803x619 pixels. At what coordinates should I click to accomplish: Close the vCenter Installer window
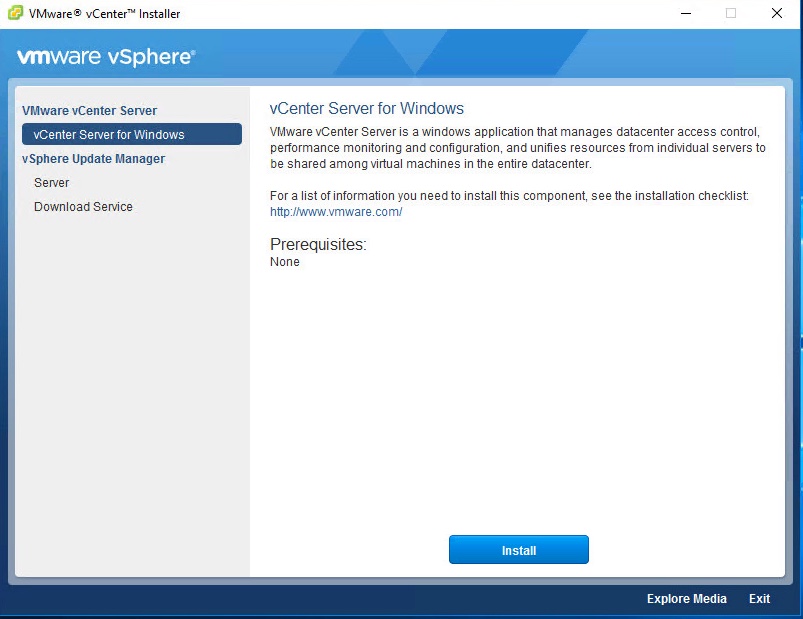click(x=776, y=14)
